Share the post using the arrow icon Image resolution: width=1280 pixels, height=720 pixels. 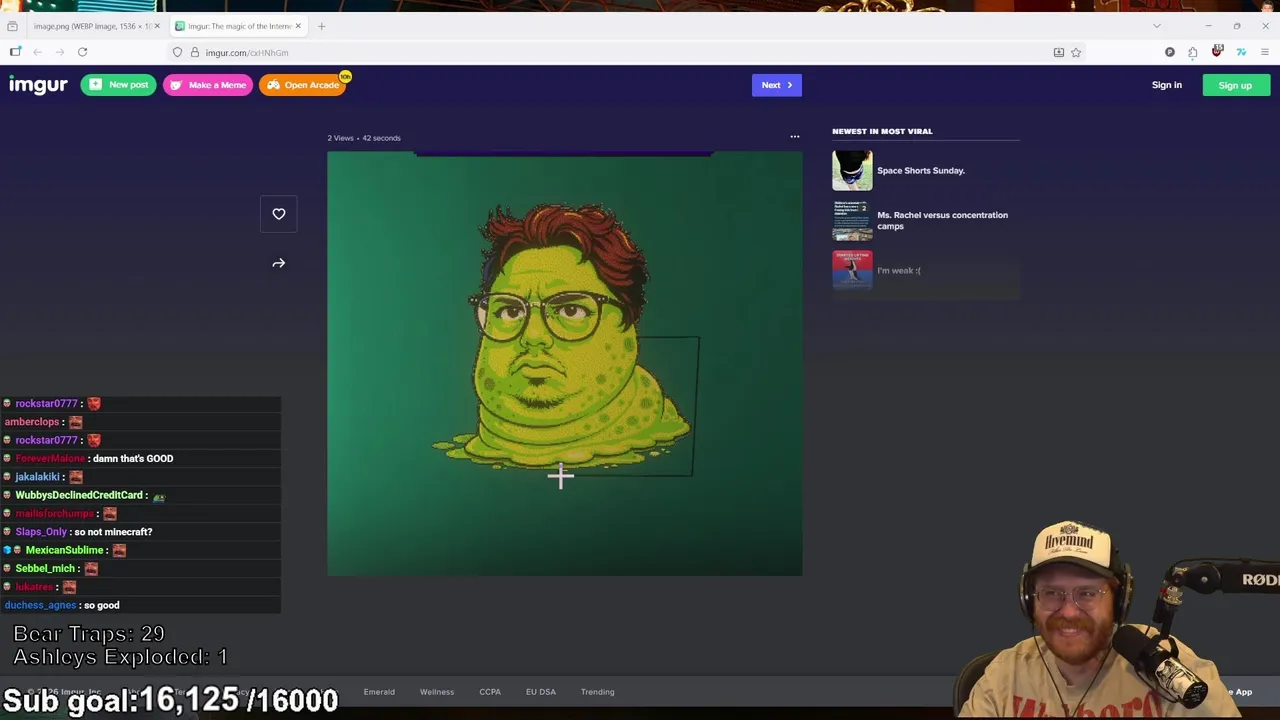(x=279, y=263)
